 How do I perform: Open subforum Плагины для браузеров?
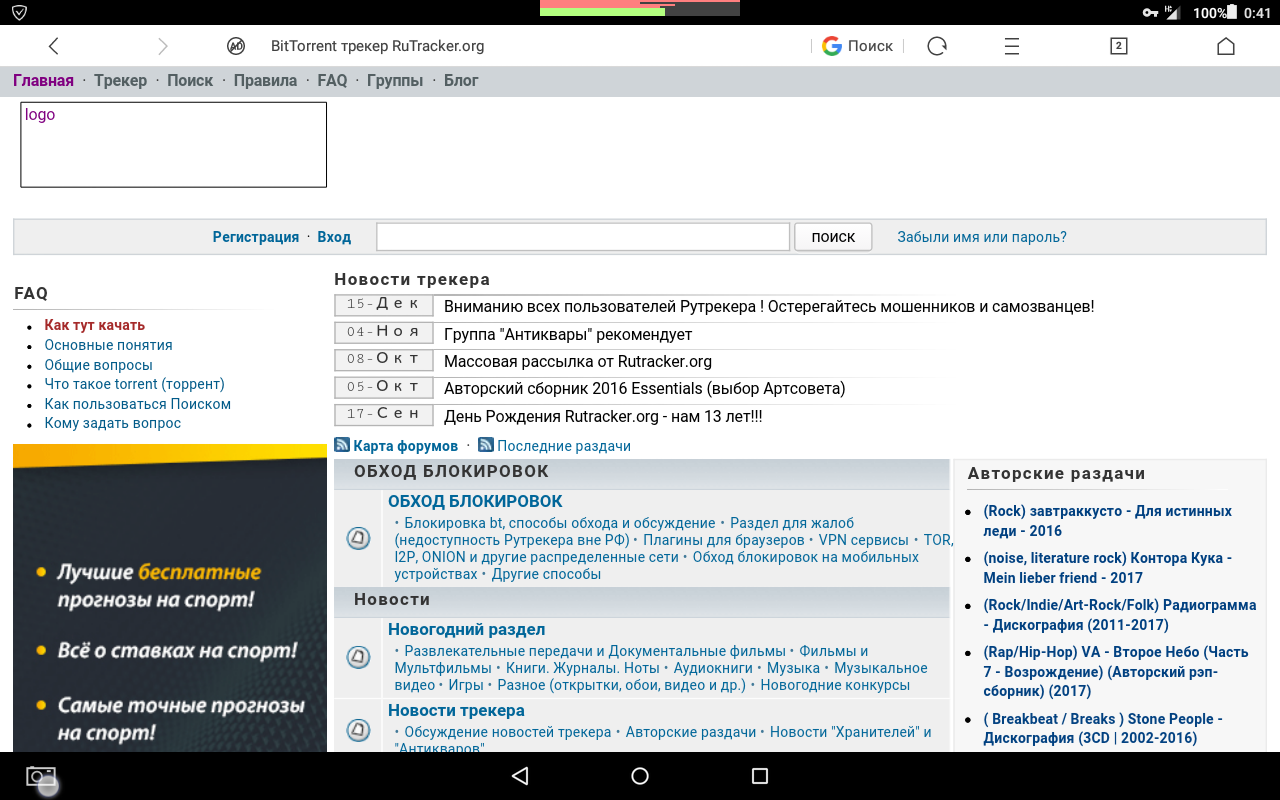pos(724,540)
